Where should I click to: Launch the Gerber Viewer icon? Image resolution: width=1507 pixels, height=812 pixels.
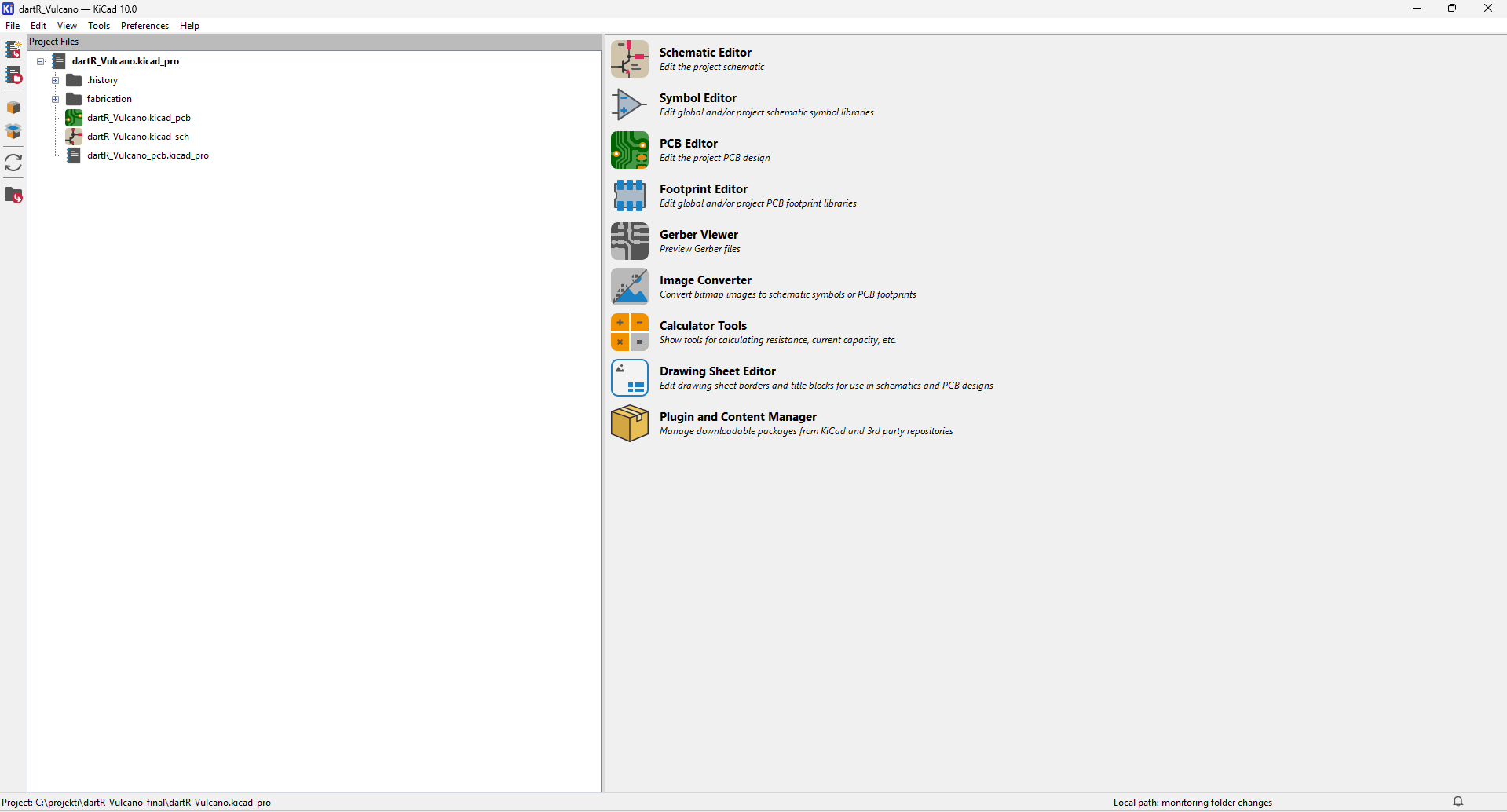click(x=630, y=241)
